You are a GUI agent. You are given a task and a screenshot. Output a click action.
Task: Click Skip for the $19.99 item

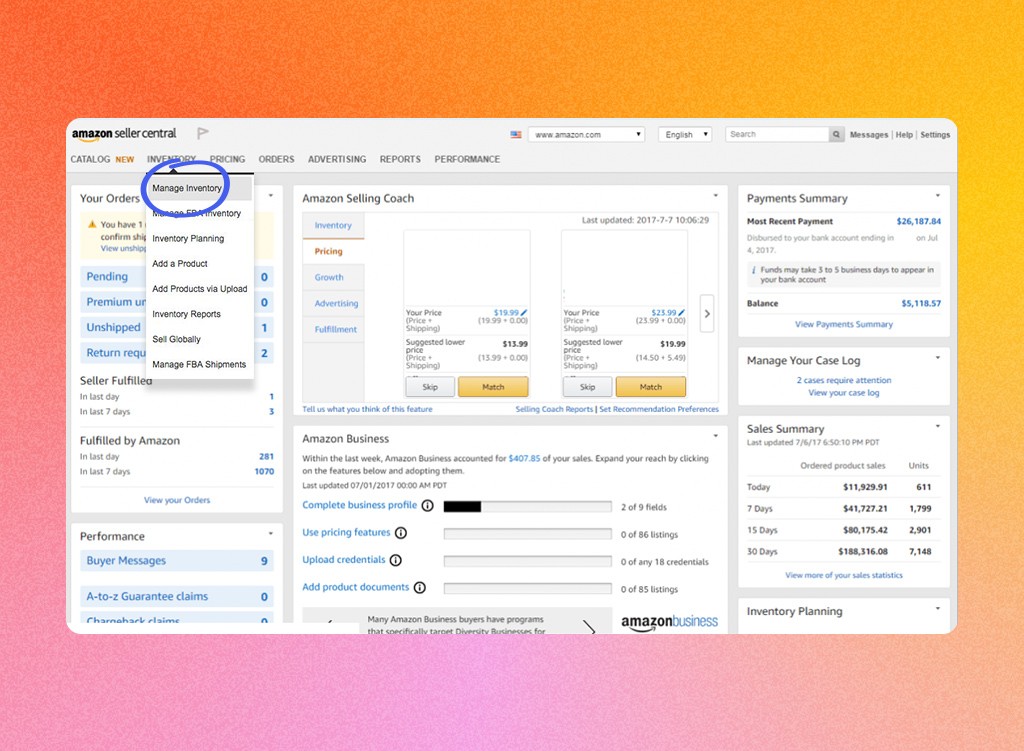click(x=430, y=387)
